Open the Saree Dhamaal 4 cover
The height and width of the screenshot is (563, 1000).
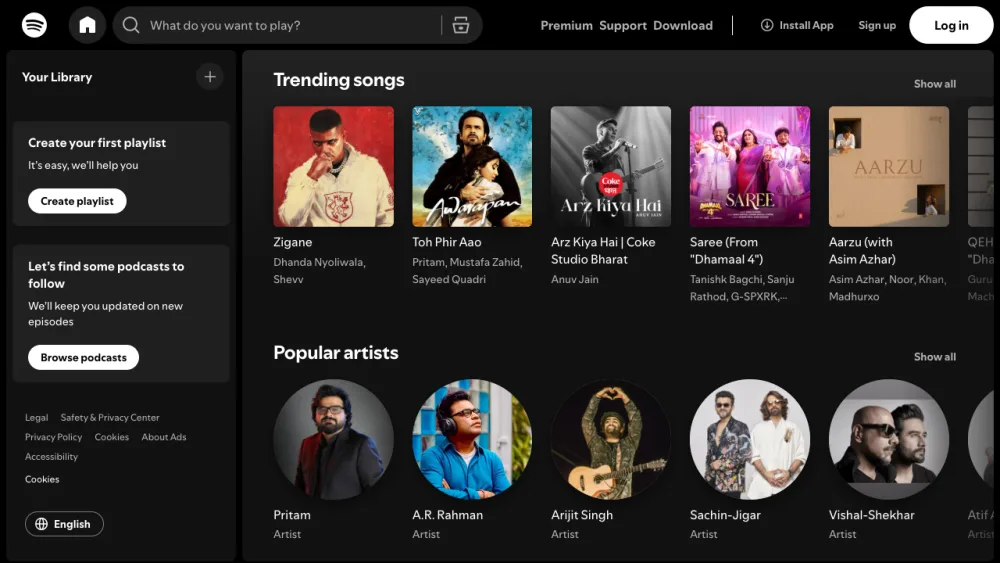(x=750, y=166)
